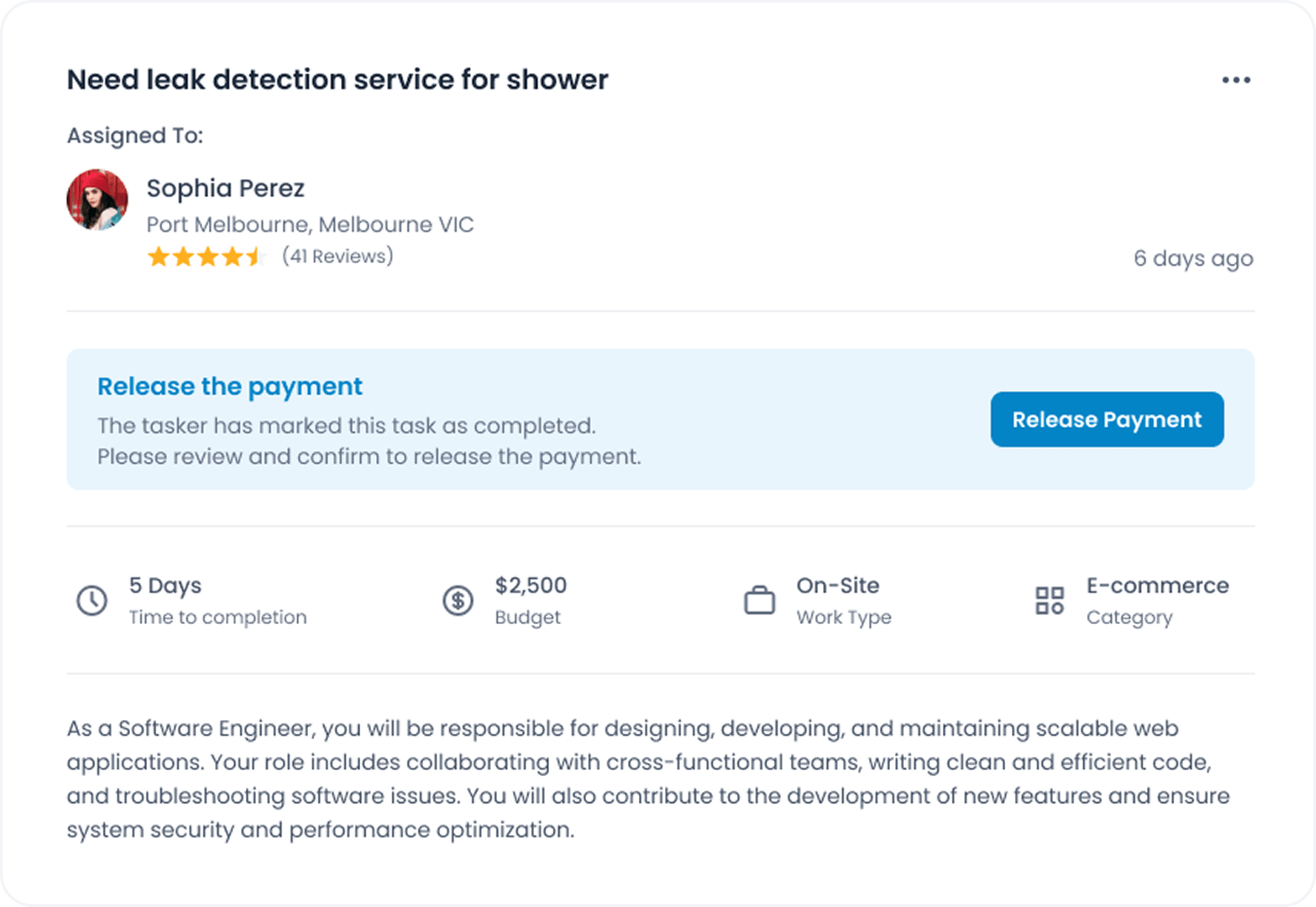Click the dollar sign budget icon
The image size is (1316, 907).
(x=458, y=601)
